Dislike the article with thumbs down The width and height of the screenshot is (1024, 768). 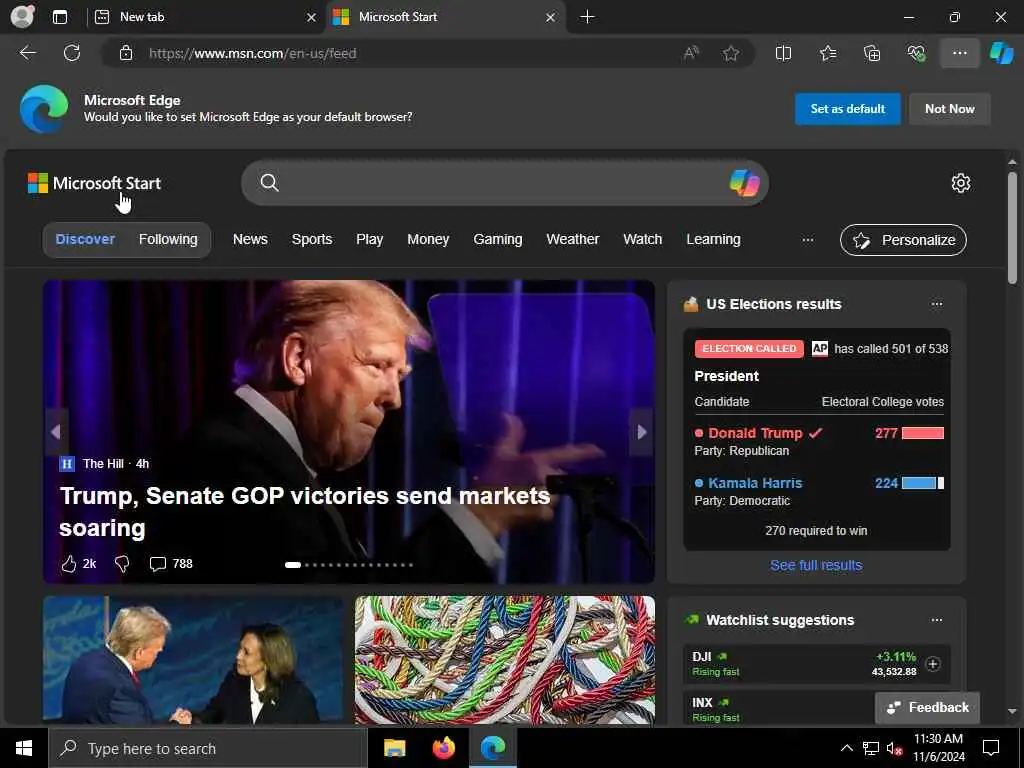122,564
